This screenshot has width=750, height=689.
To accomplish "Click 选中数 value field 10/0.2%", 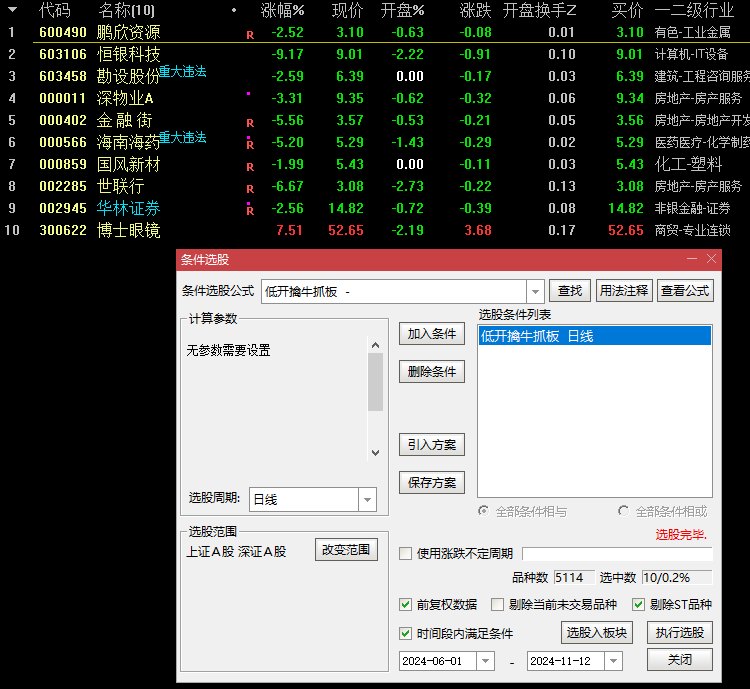I will pos(677,578).
